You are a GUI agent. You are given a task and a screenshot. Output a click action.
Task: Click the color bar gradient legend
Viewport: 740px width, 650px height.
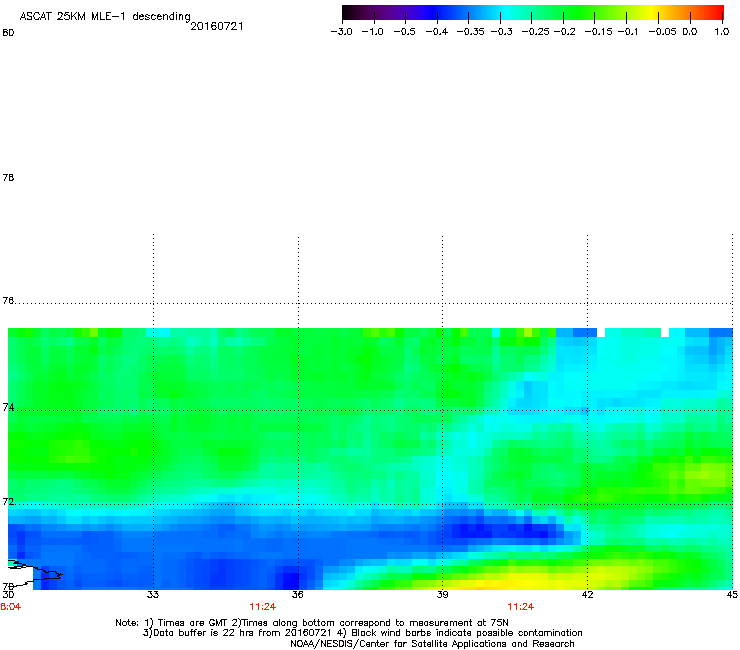pos(533,13)
